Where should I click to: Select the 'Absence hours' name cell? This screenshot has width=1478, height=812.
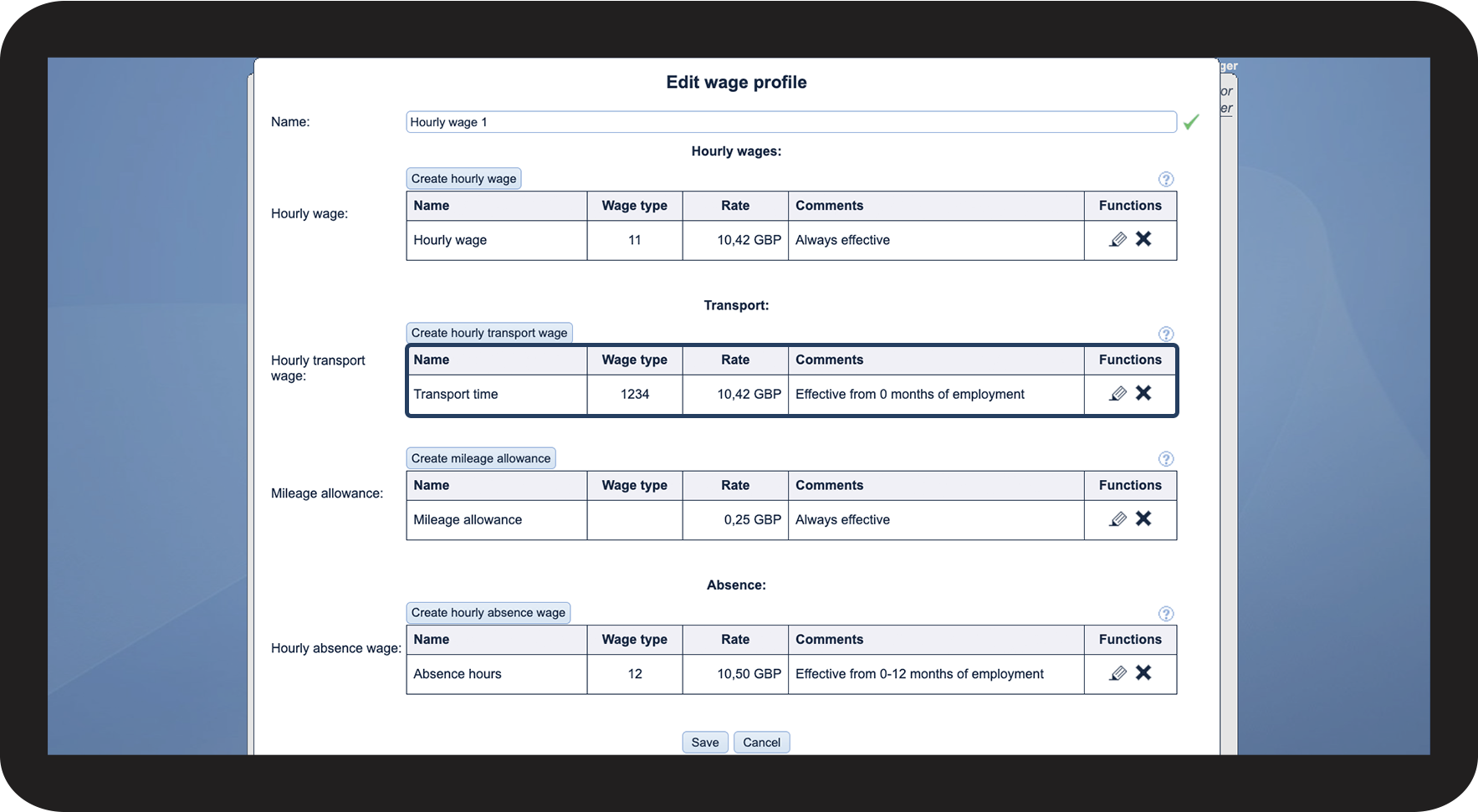tap(497, 674)
